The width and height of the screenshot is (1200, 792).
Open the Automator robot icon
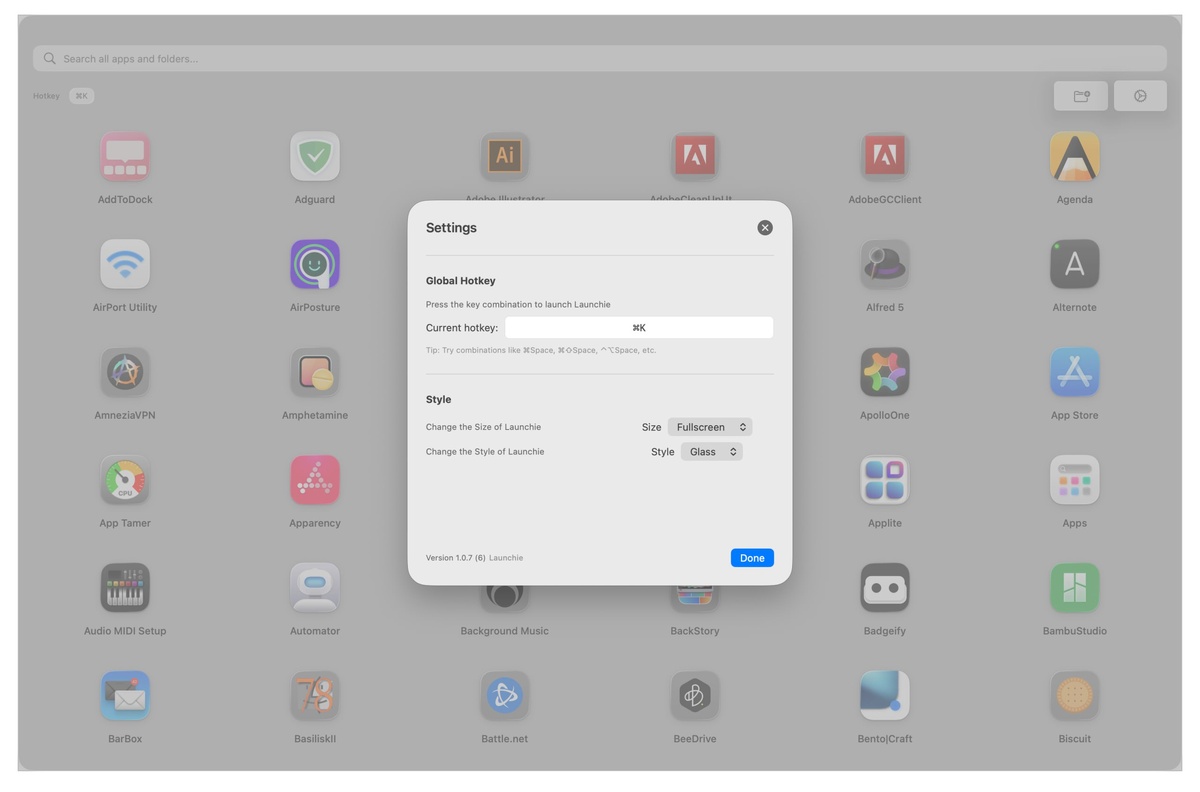pos(315,589)
